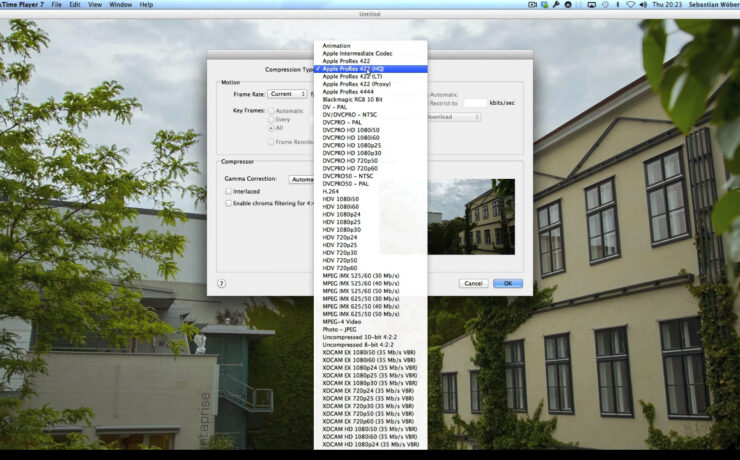Open the Gamma Correction dropdown
Image resolution: width=740 pixels, height=460 pixels.
301,179
